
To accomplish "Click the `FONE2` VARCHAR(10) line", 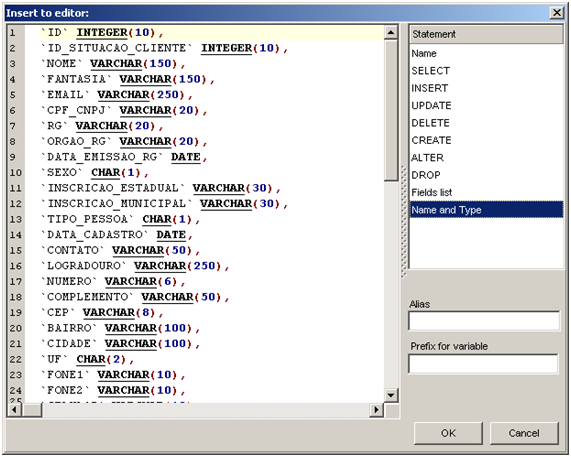I will coord(113,390).
